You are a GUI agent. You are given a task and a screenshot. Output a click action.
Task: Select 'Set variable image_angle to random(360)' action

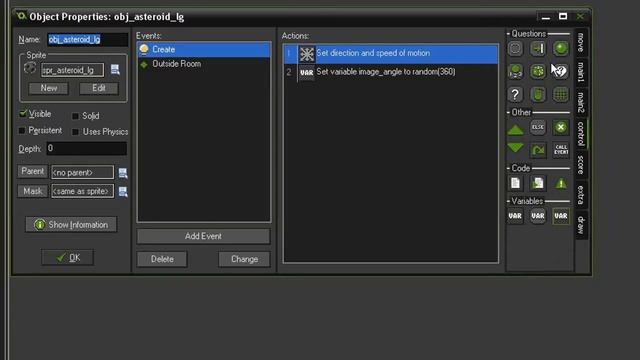point(391,72)
